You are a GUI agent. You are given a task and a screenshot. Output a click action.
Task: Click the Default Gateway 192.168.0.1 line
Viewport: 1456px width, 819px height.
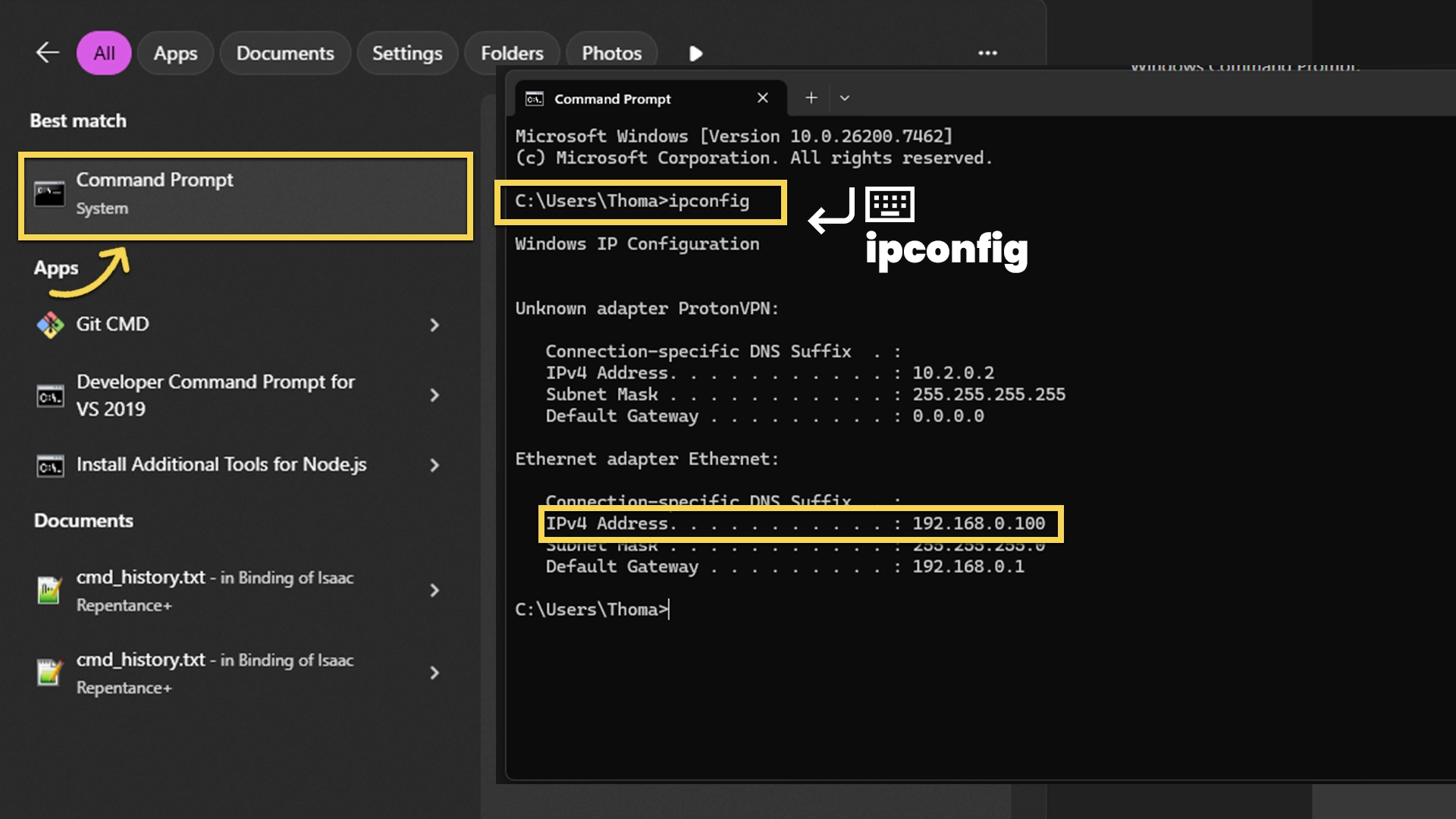[785, 566]
